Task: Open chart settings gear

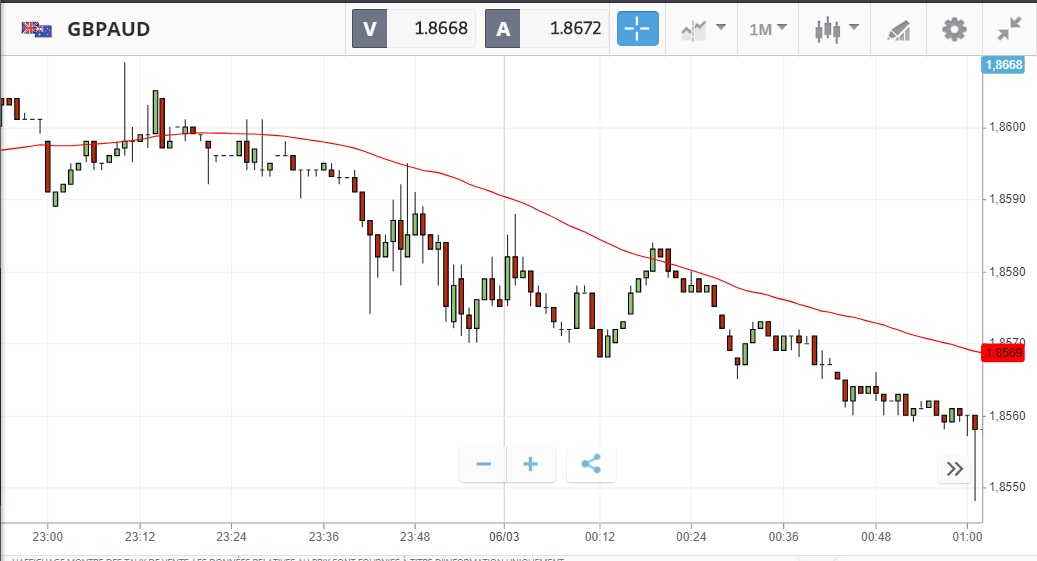Action: pyautogui.click(x=954, y=29)
